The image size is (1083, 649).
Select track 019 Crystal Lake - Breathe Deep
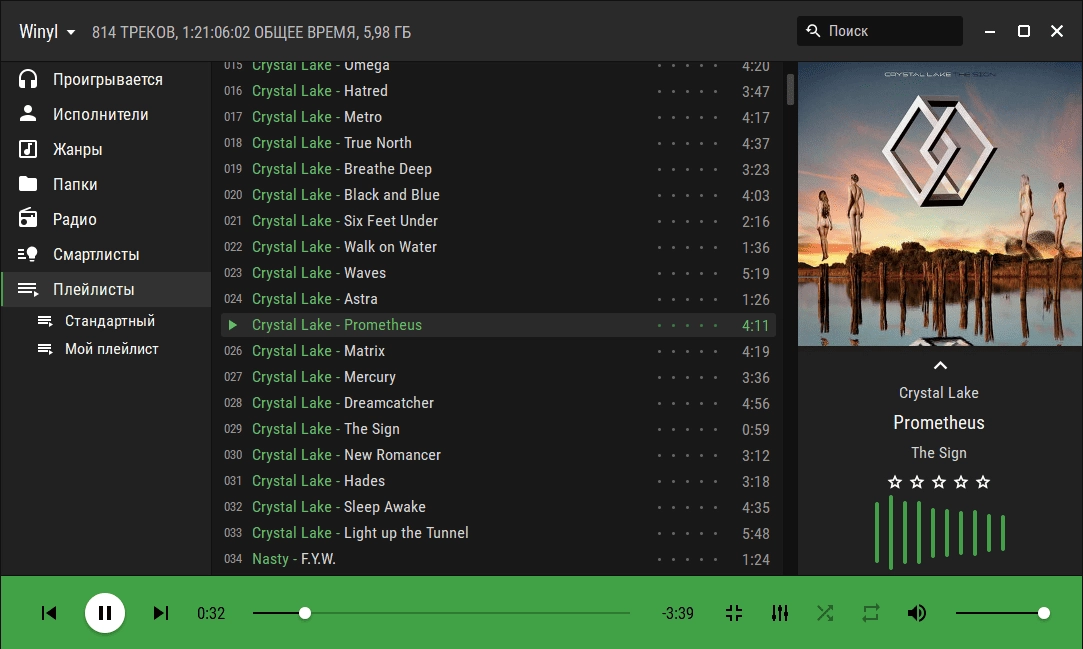point(498,169)
